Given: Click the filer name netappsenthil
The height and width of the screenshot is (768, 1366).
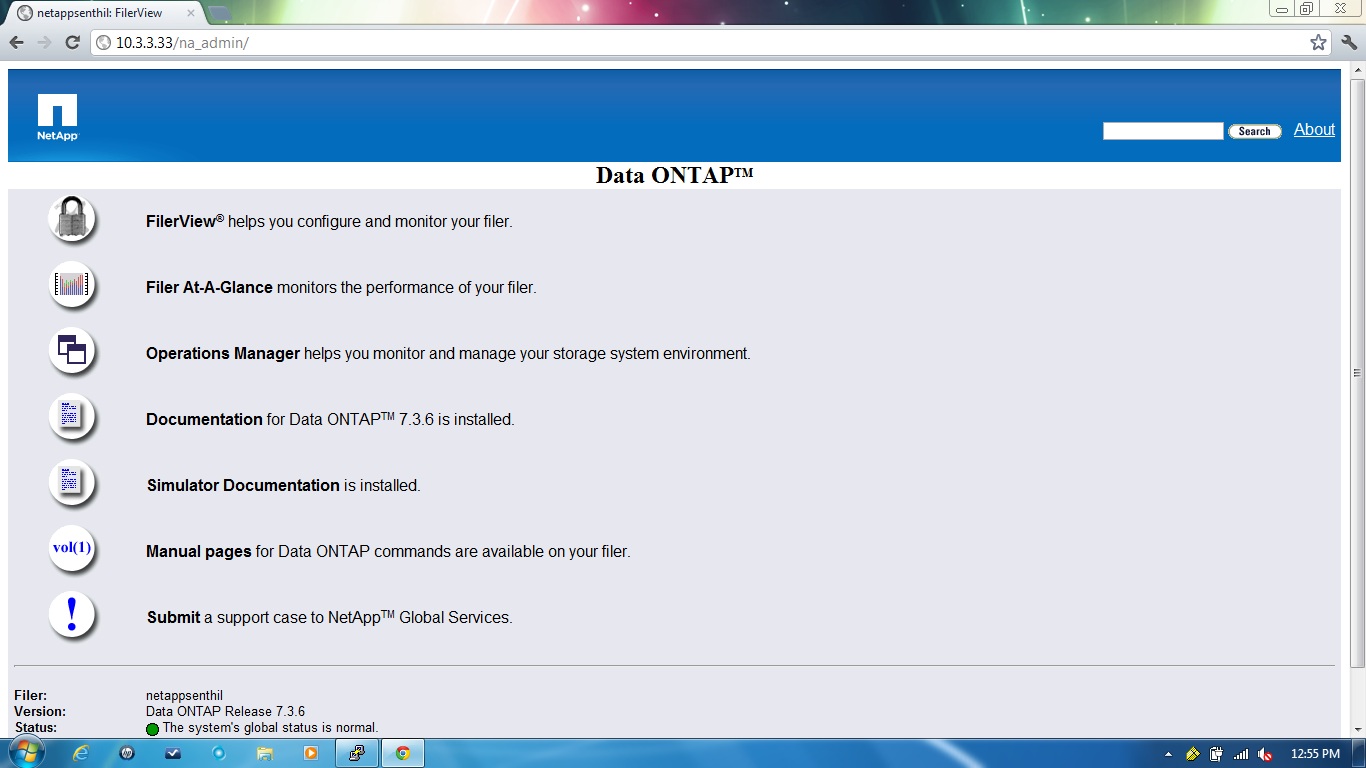Looking at the screenshot, I should [184, 695].
